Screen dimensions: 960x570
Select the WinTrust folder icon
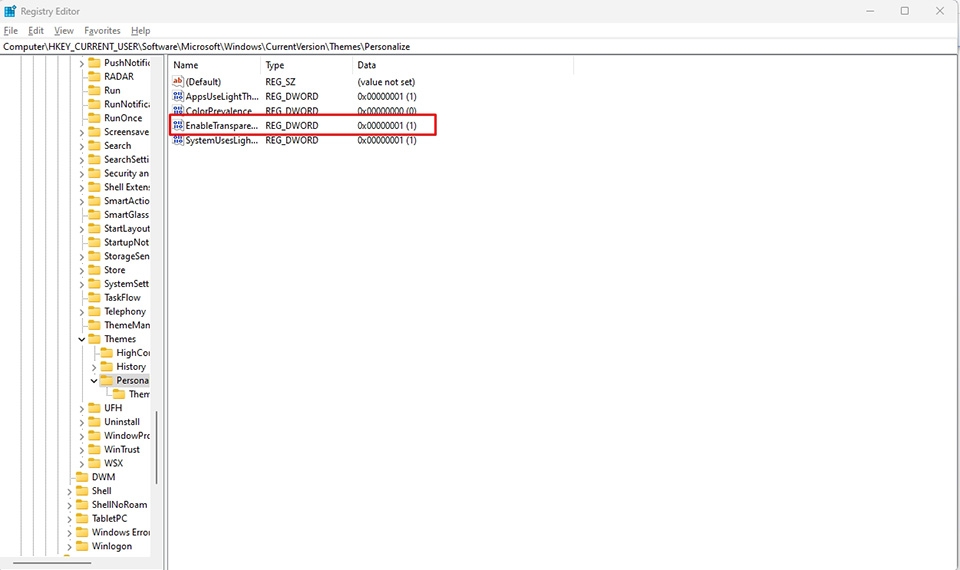pos(94,449)
